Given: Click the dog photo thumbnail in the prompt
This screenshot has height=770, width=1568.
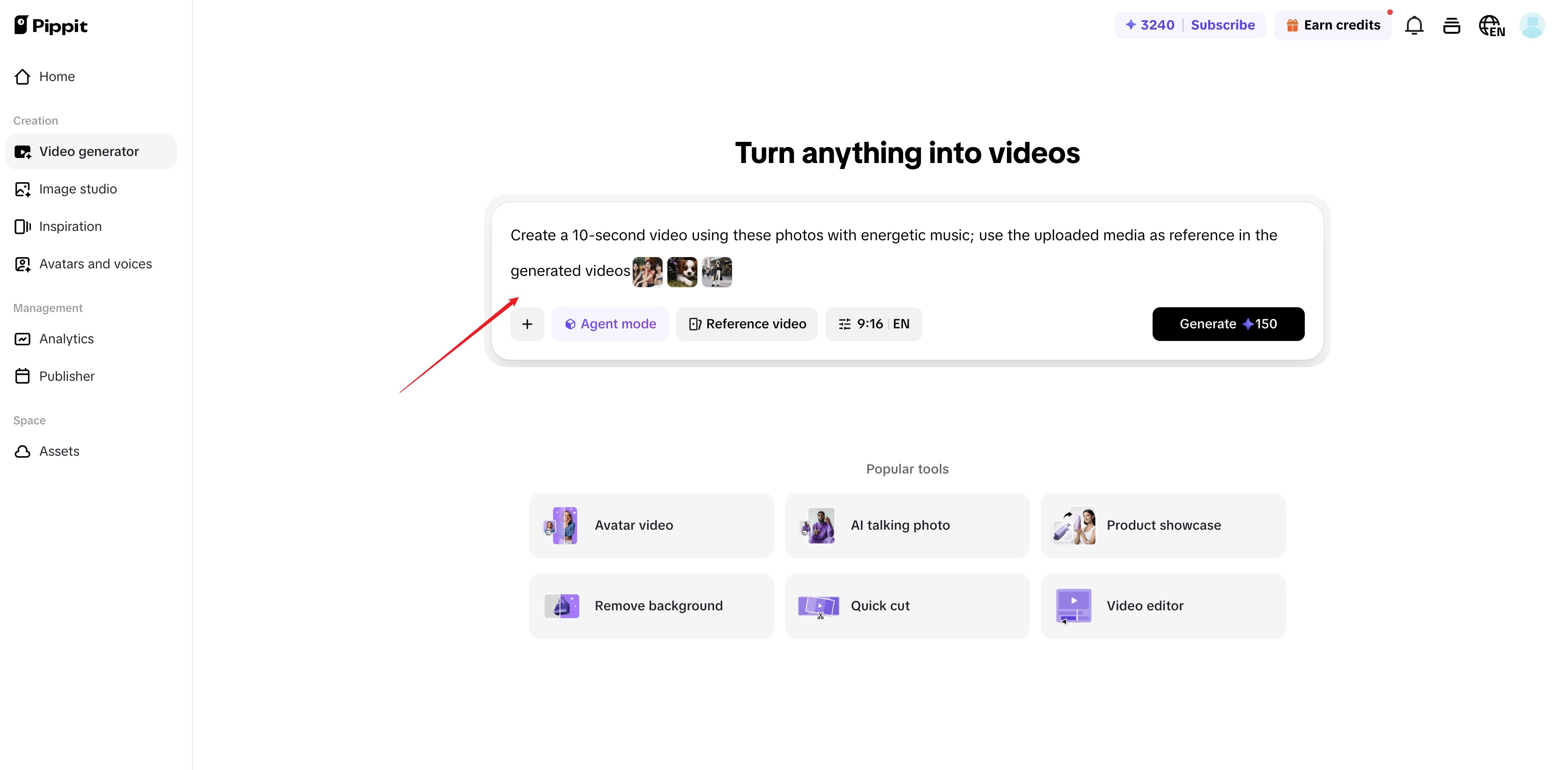Looking at the screenshot, I should click(682, 272).
